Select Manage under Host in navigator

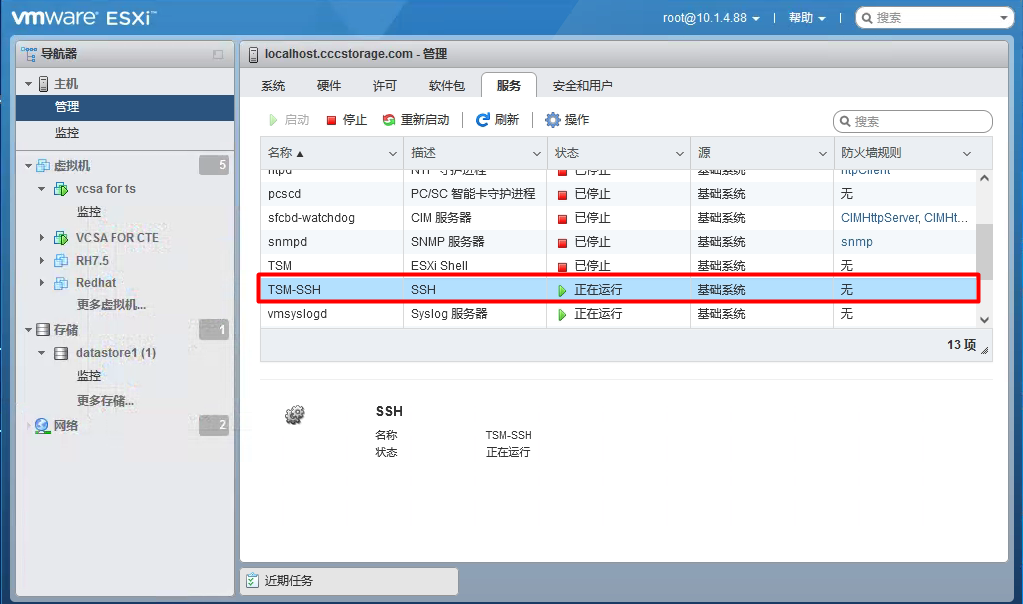click(x=125, y=107)
